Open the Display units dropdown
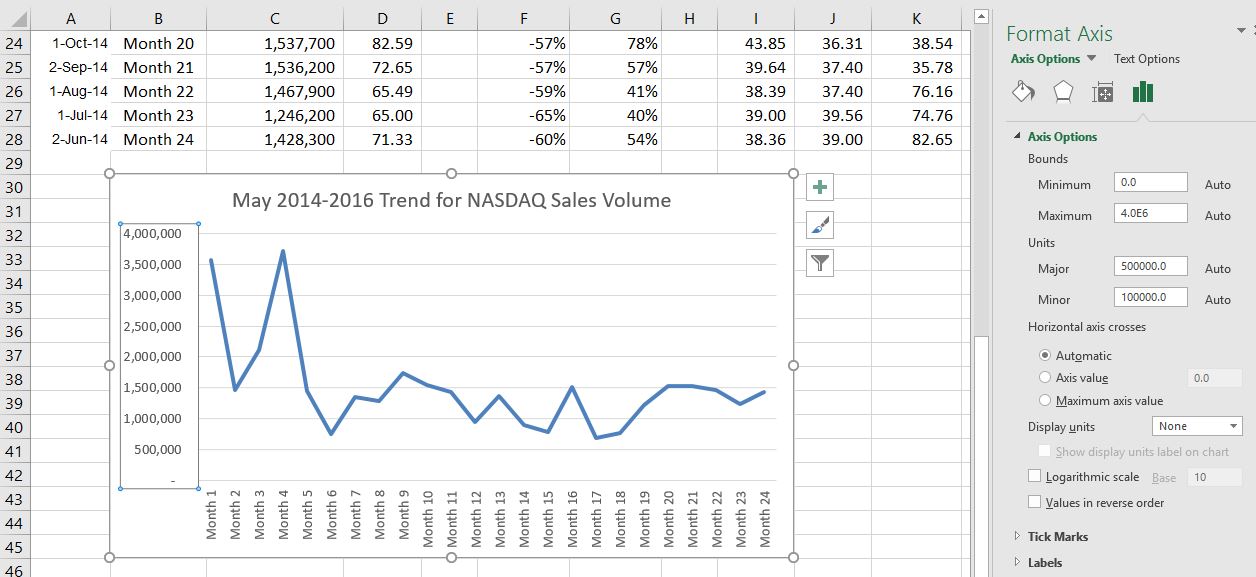 point(1197,427)
